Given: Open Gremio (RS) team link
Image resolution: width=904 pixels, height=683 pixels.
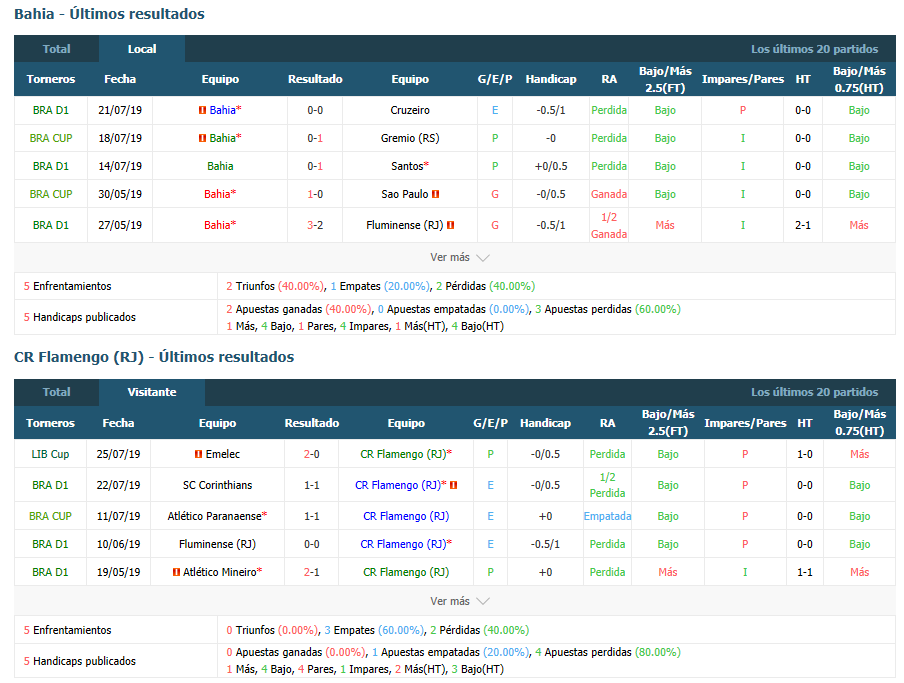Looking at the screenshot, I should click(410, 138).
